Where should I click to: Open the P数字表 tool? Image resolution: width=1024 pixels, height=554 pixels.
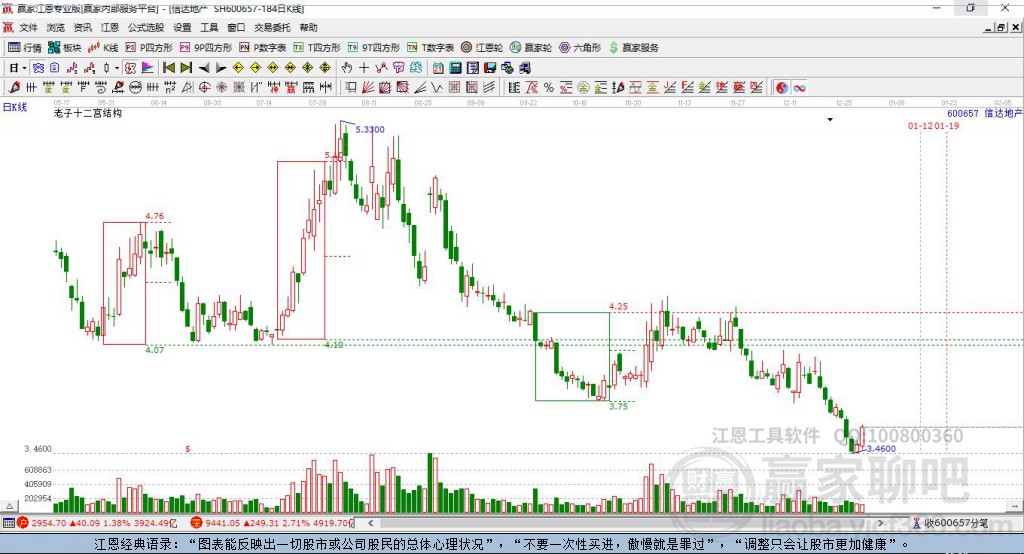[263, 48]
